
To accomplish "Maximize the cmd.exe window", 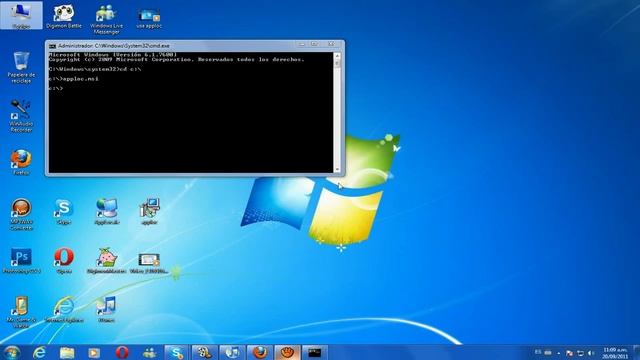I will coord(314,44).
